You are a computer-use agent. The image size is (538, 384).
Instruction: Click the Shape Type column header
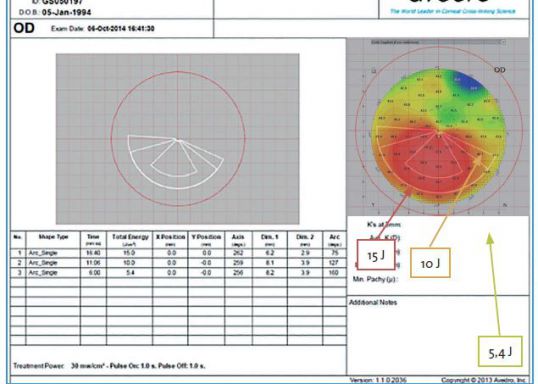pyautogui.click(x=53, y=240)
